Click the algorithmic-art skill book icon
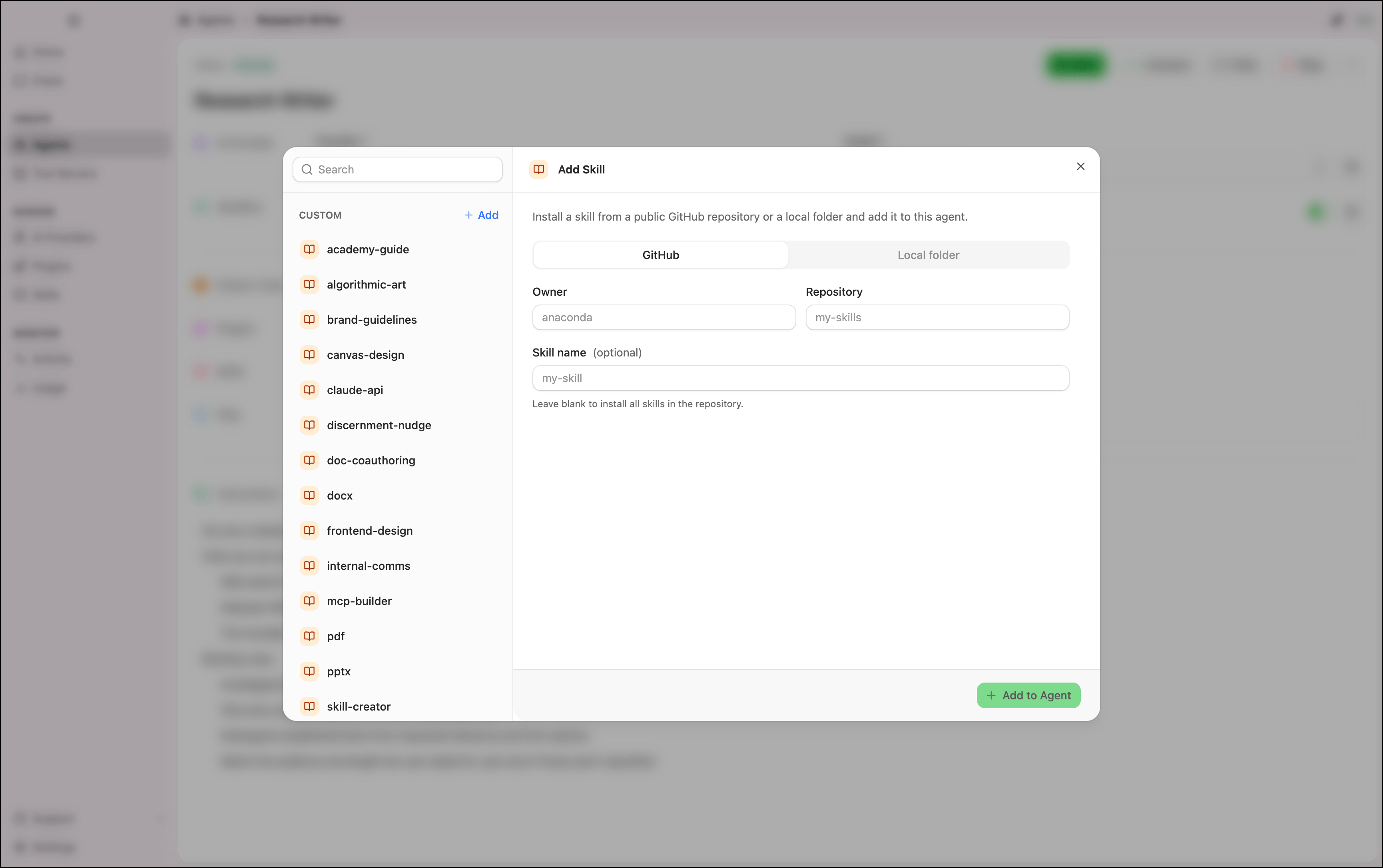The height and width of the screenshot is (868, 1383). 309,284
